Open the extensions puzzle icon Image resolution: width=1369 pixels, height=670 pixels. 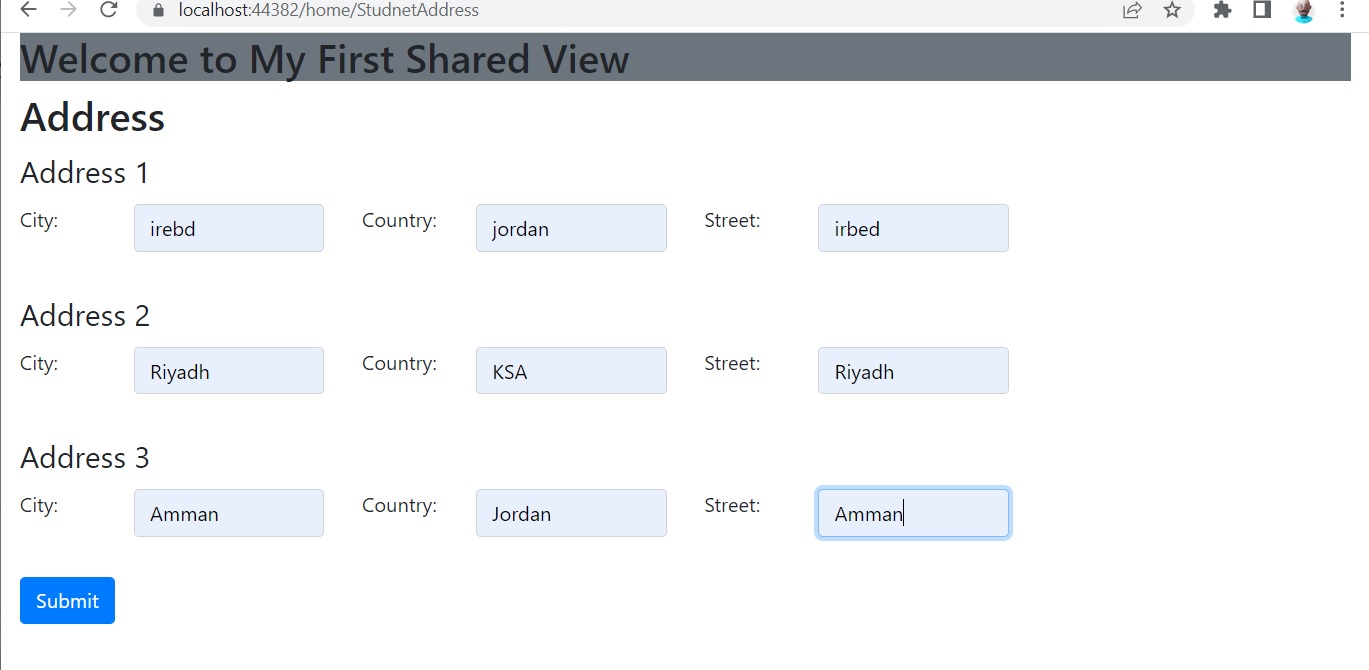[1222, 10]
